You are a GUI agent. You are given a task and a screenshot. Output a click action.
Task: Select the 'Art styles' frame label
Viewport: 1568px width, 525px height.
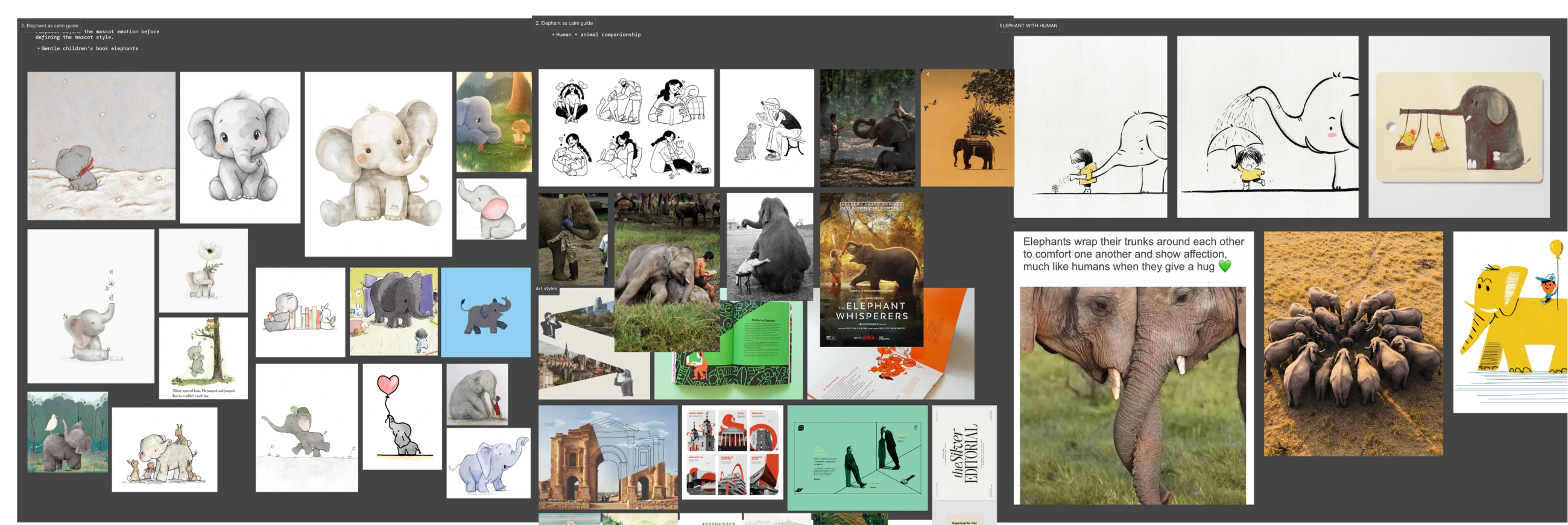[546, 288]
